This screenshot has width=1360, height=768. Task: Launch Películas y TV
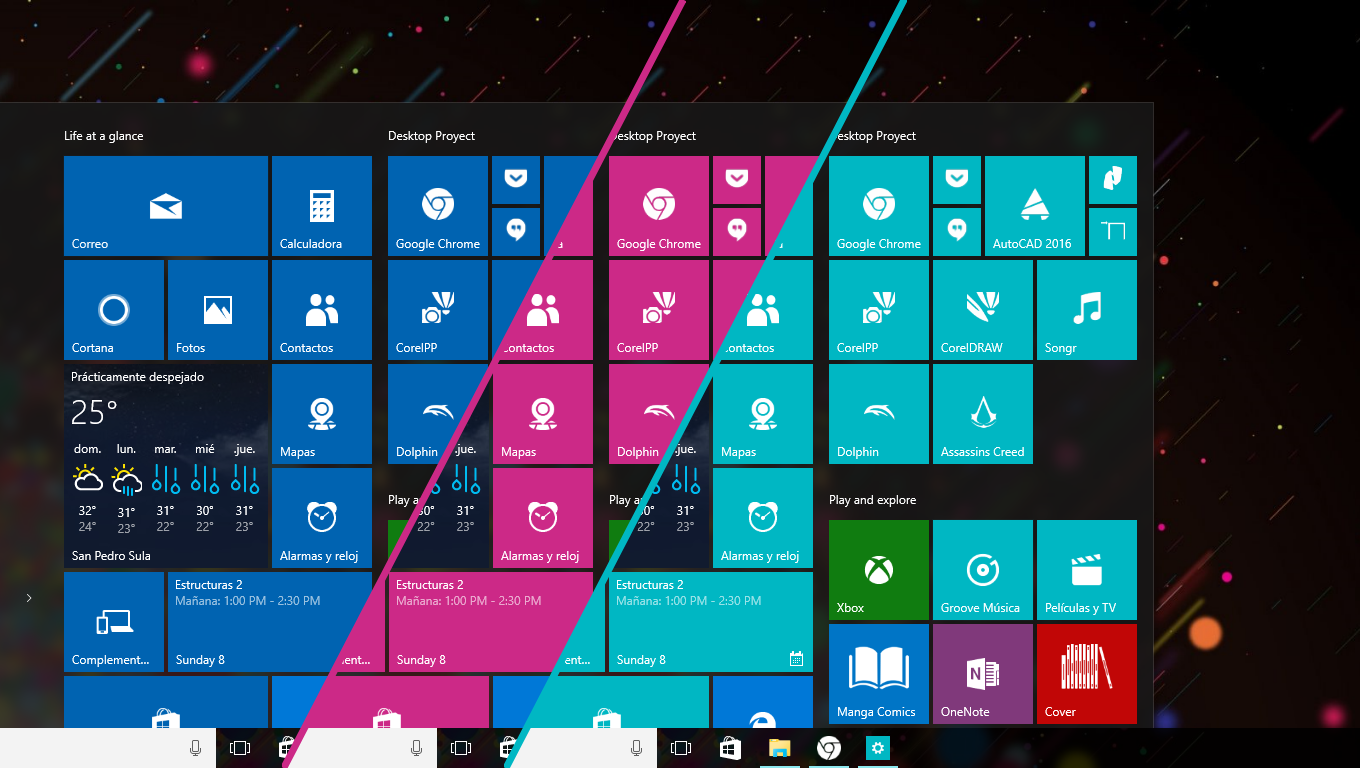[x=1086, y=569]
